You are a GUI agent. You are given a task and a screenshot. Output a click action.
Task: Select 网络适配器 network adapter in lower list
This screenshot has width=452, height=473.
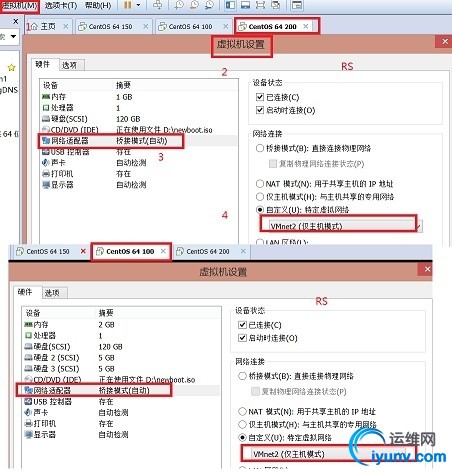pyautogui.click(x=121, y=390)
